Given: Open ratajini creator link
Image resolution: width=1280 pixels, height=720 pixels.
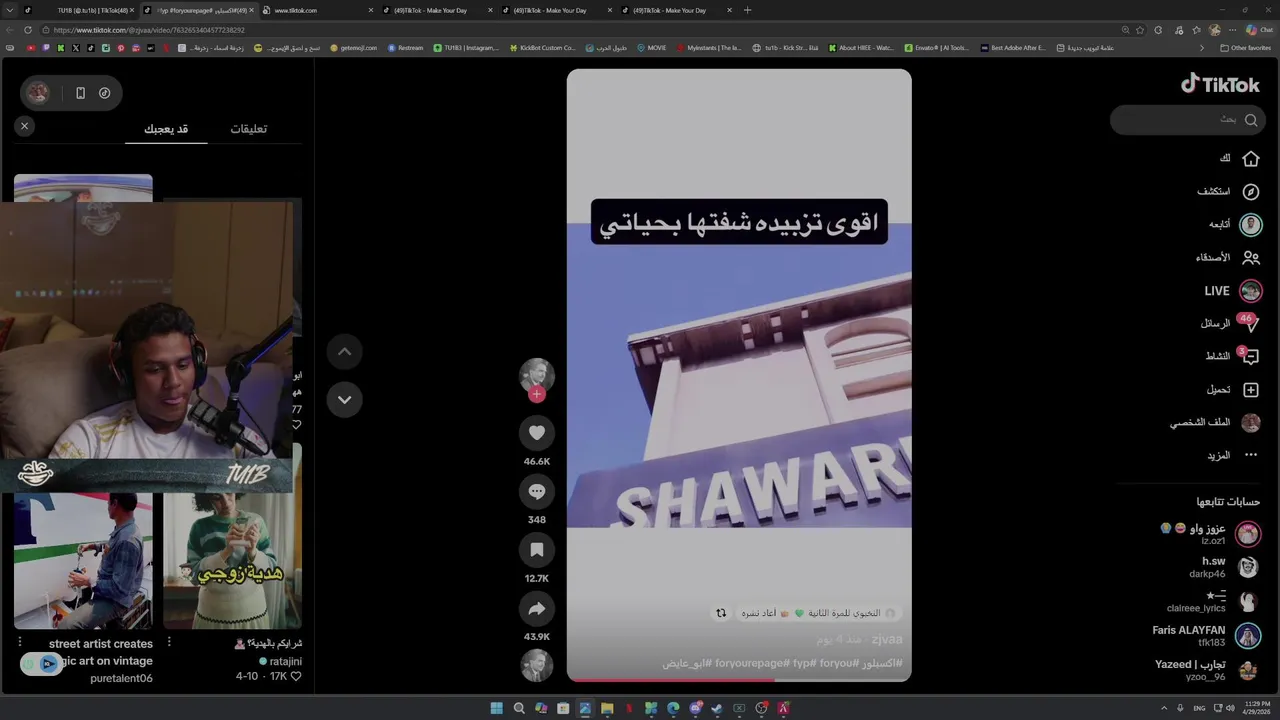Looking at the screenshot, I should tap(286, 661).
